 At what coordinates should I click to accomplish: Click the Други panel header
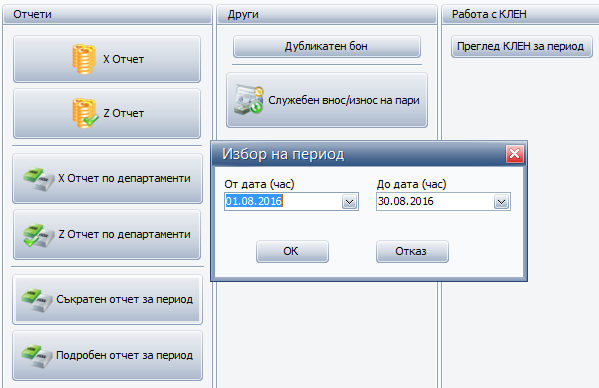[x=327, y=15]
